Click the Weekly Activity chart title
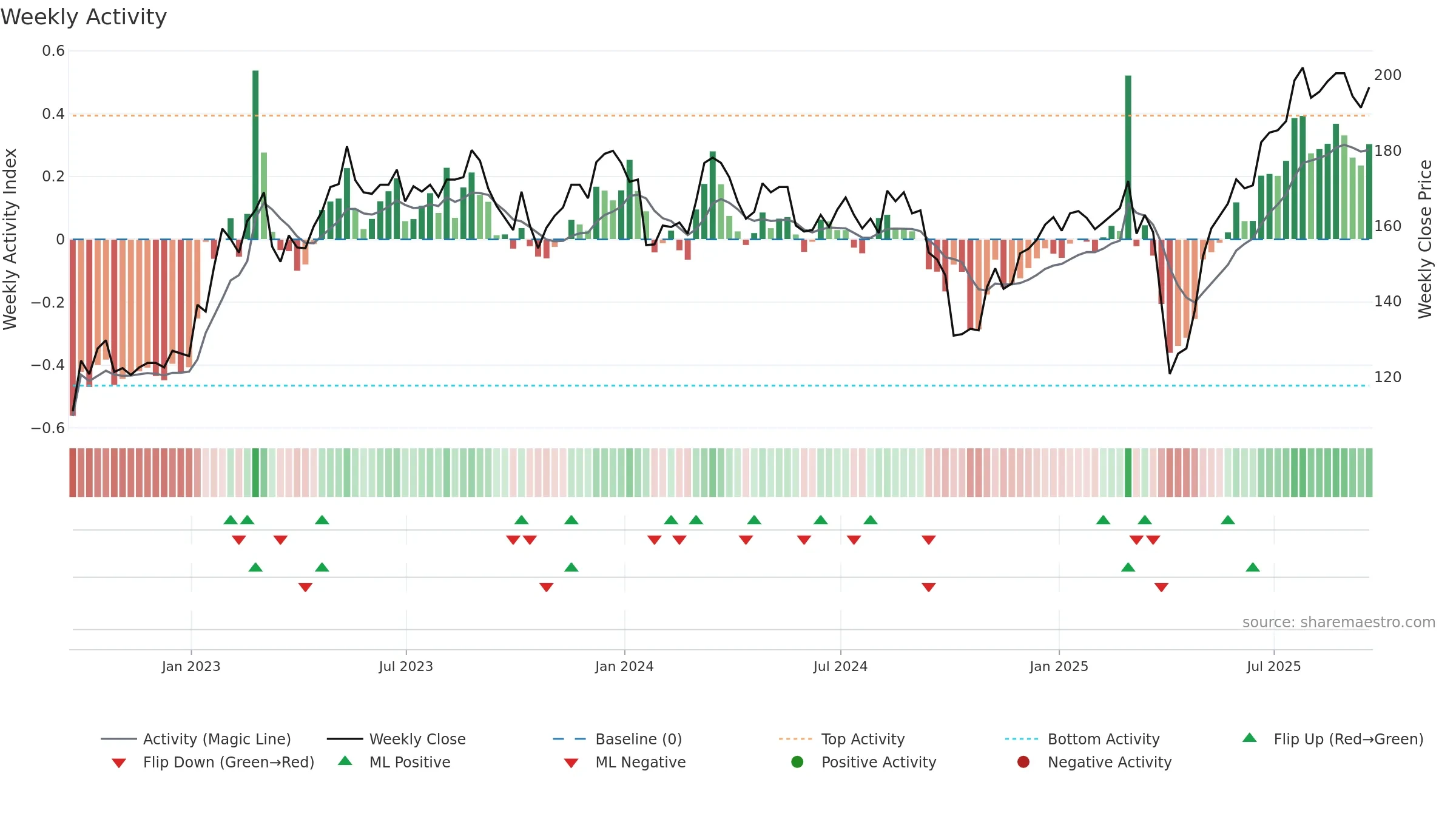The image size is (1456, 819). click(x=84, y=17)
